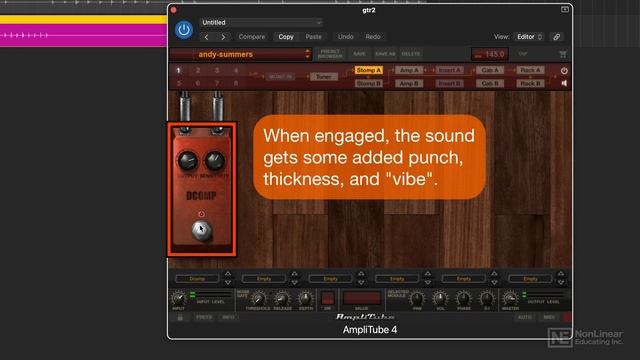The image size is (640, 360).
Task: Go to next setting with right arrow
Action: click(x=223, y=37)
